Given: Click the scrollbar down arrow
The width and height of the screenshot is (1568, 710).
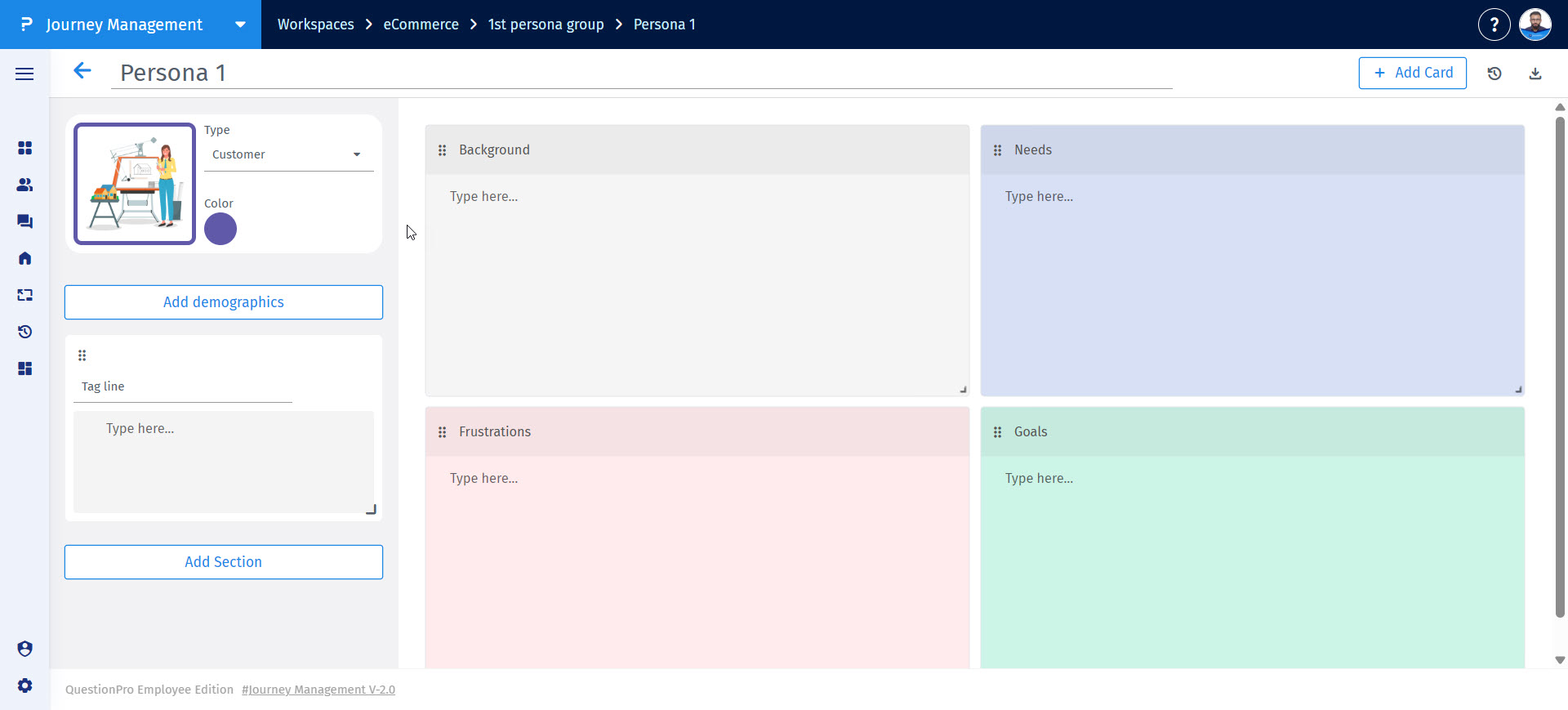Looking at the screenshot, I should click(1560, 660).
